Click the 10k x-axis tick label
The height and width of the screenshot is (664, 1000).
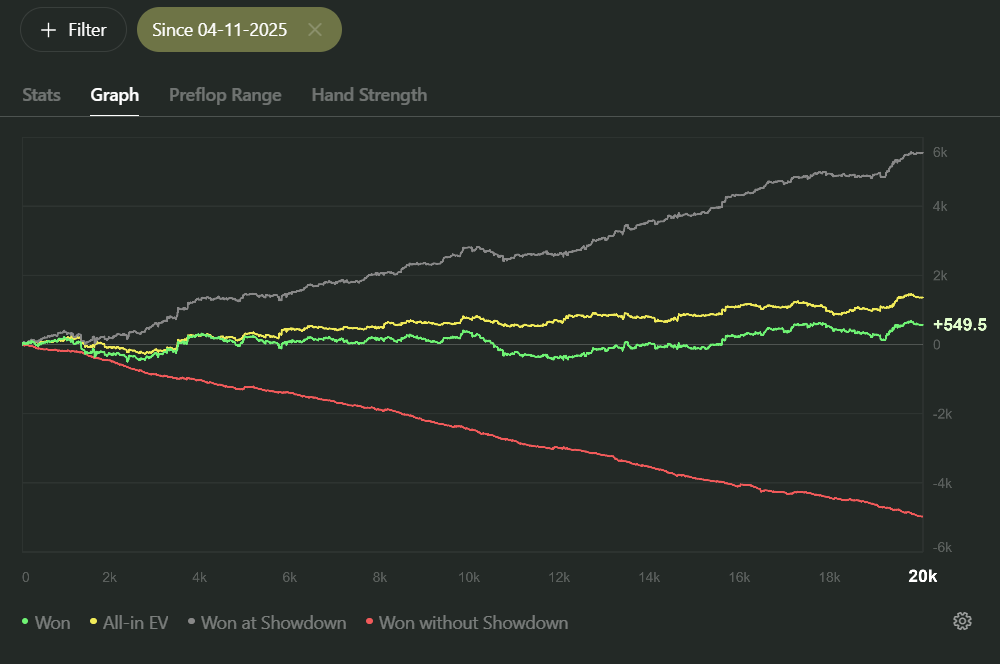pyautogui.click(x=469, y=577)
